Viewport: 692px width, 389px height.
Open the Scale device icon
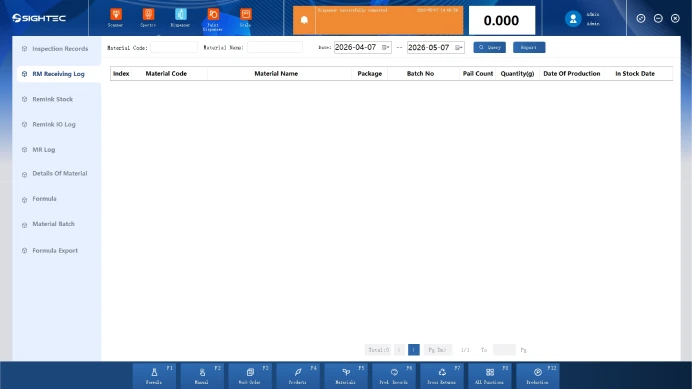click(245, 18)
